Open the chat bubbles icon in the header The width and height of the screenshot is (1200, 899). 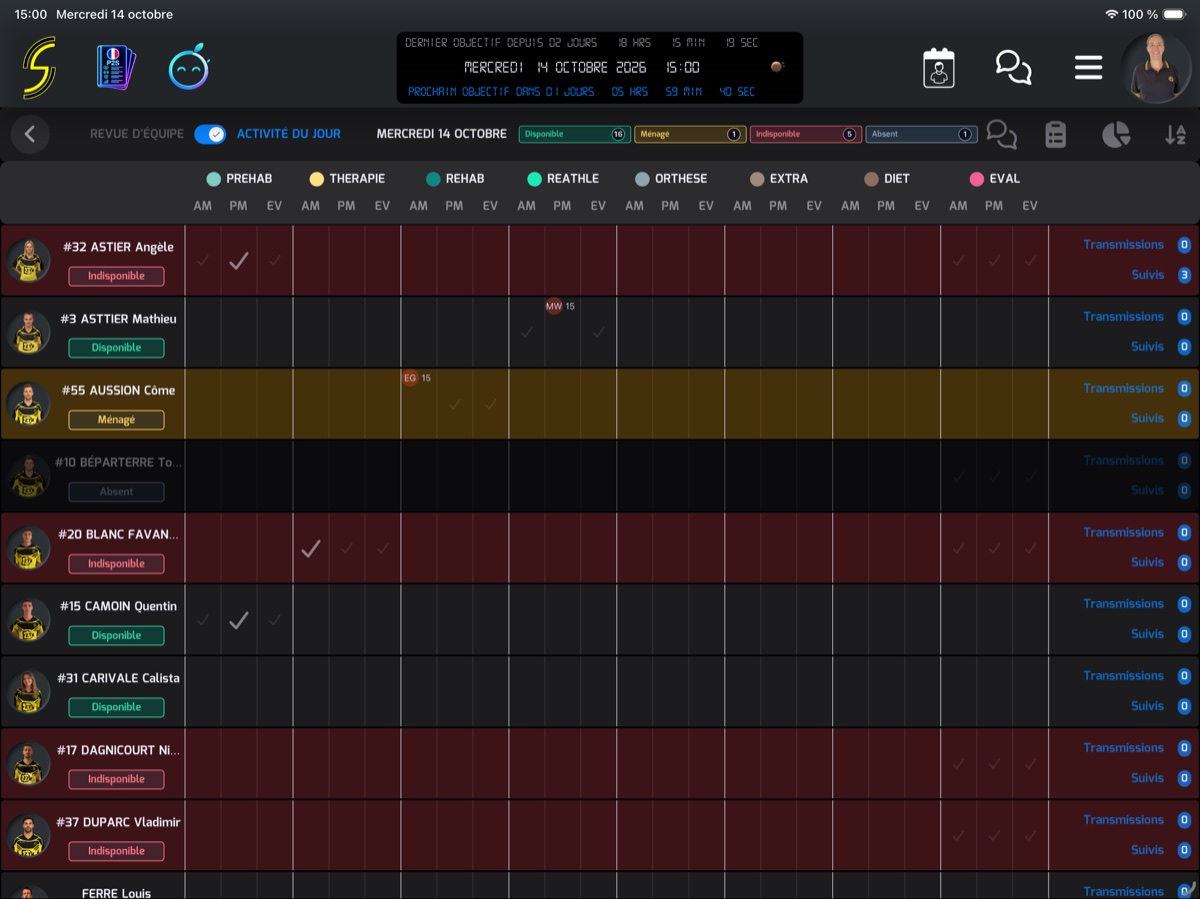point(1013,68)
